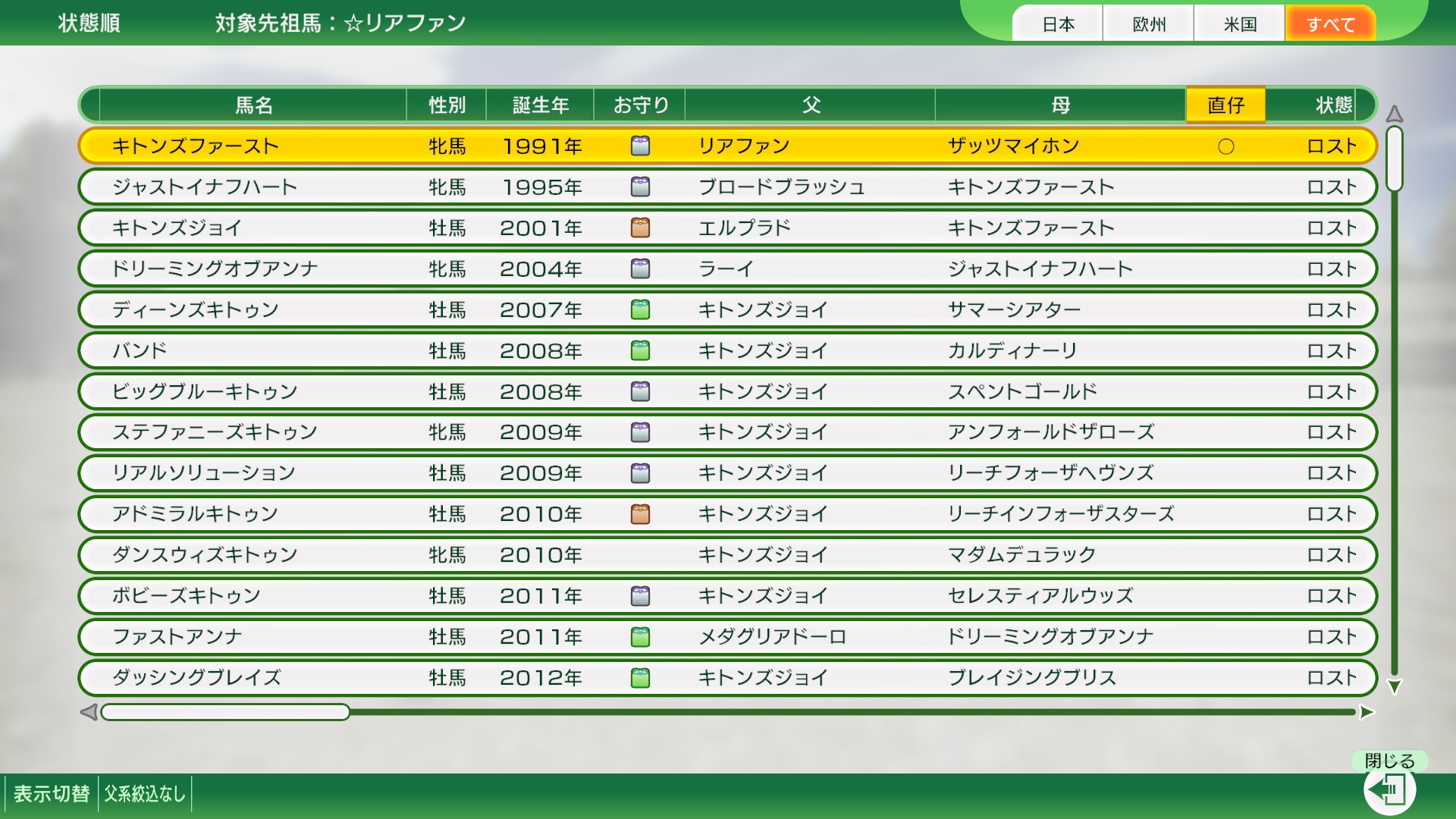Select the ダンスウィズキトゥン horse name

(x=205, y=555)
